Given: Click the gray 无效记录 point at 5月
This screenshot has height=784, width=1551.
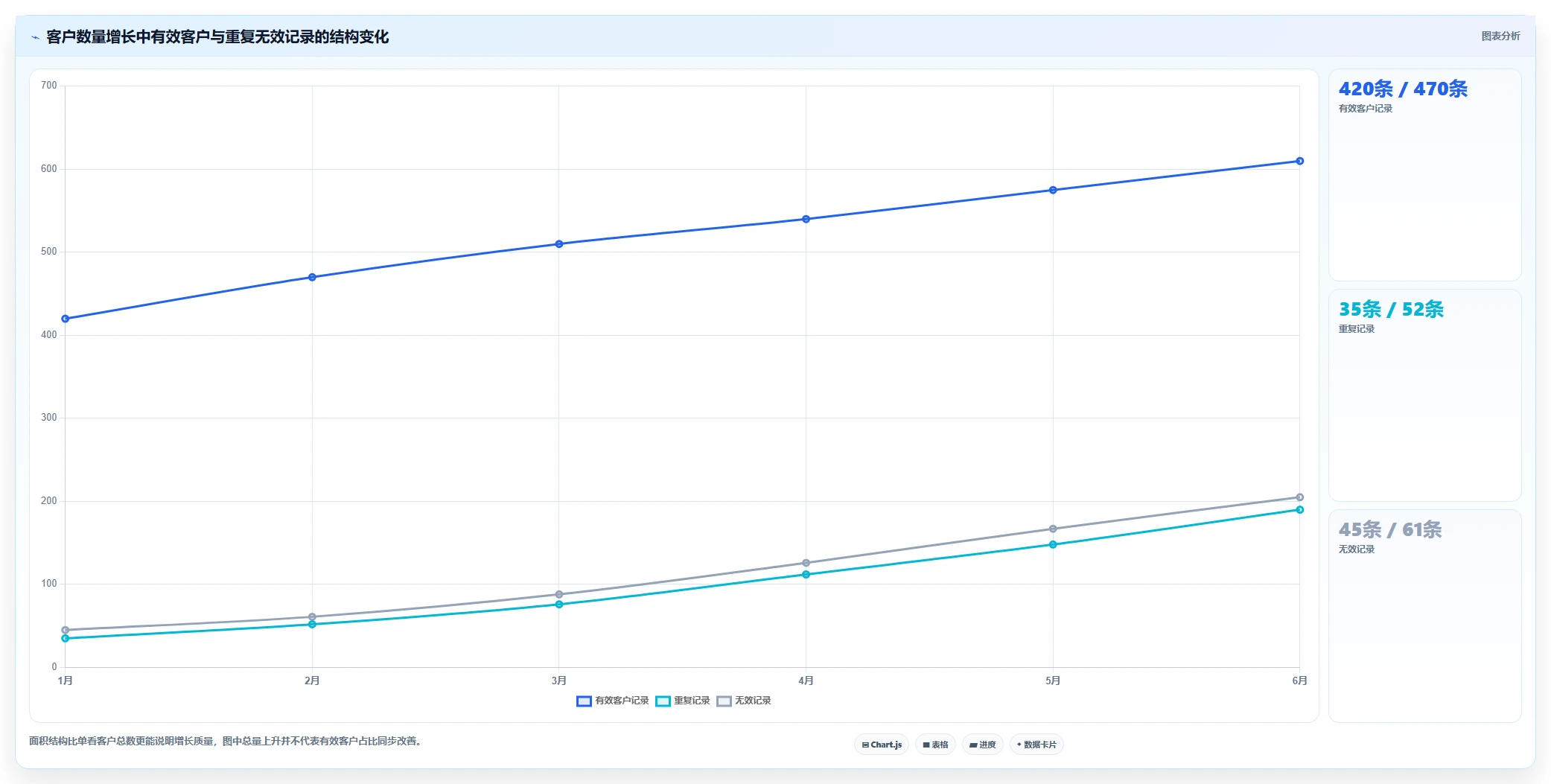Looking at the screenshot, I should [1053, 529].
